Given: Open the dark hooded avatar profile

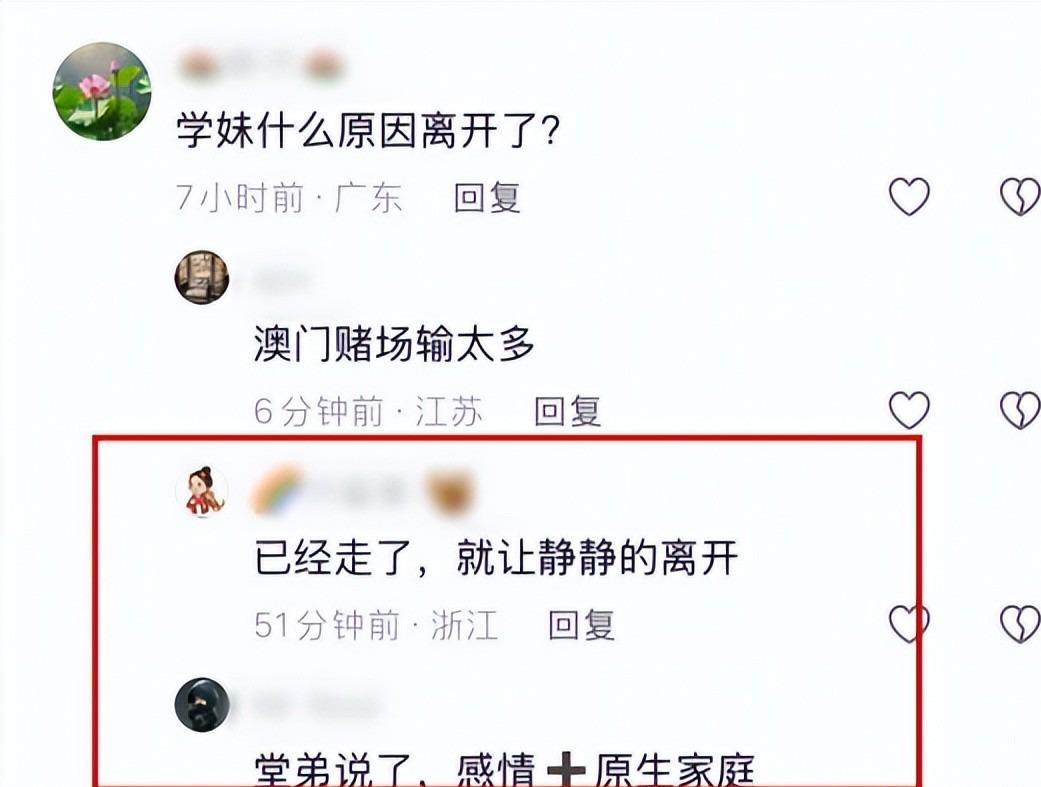Looking at the screenshot, I should point(202,705).
